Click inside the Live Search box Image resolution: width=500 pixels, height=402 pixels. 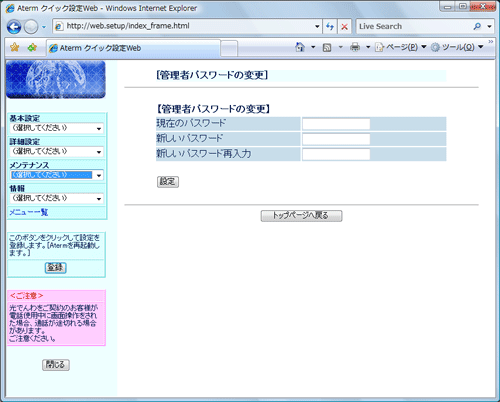coord(413,26)
